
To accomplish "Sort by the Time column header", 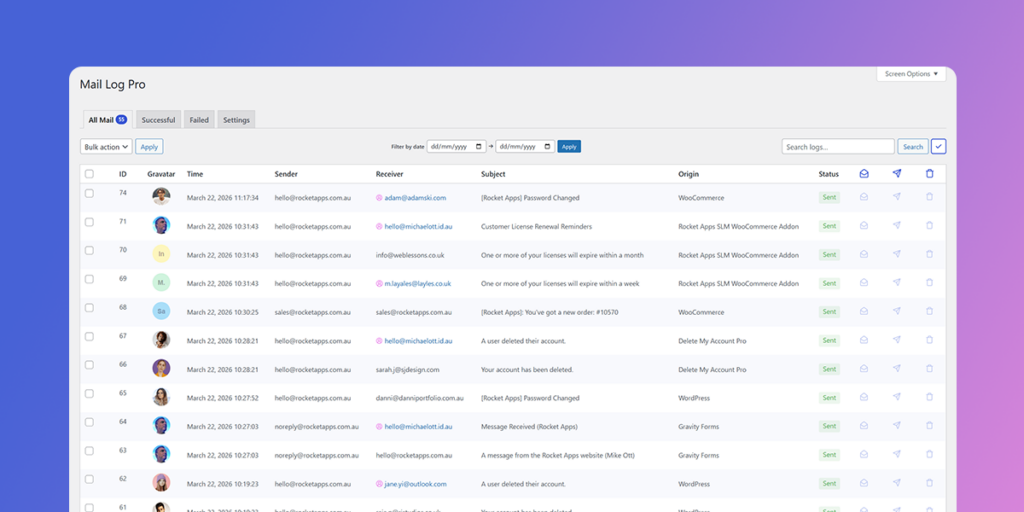I will click(195, 174).
